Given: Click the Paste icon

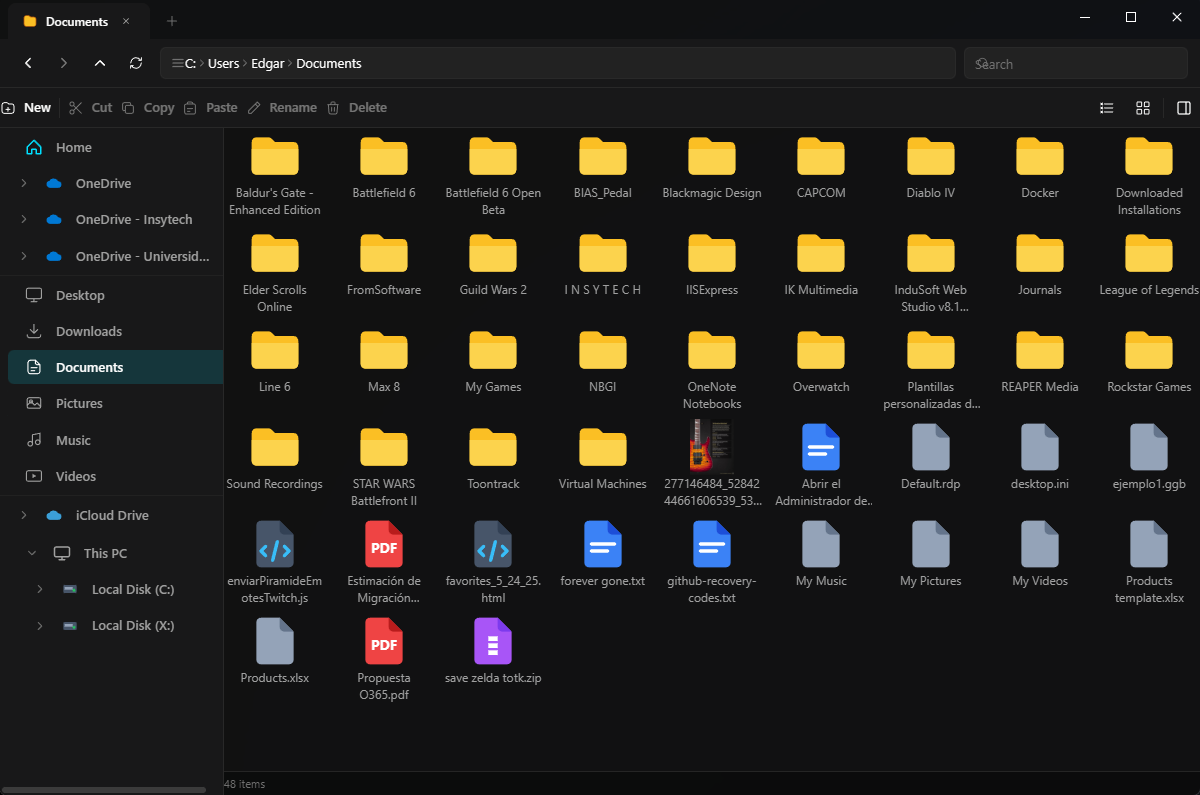Looking at the screenshot, I should click(x=190, y=107).
